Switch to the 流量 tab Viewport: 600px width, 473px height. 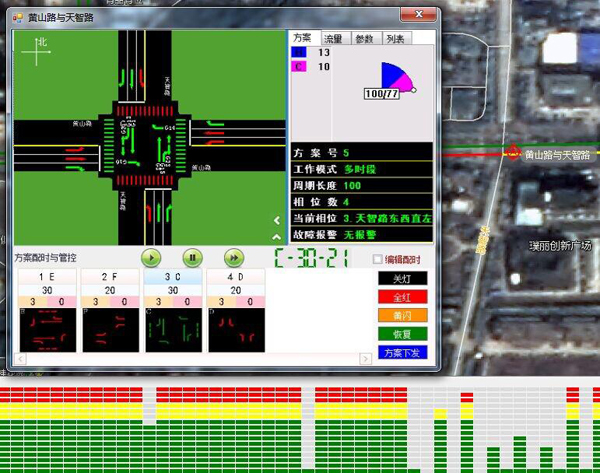tap(334, 39)
